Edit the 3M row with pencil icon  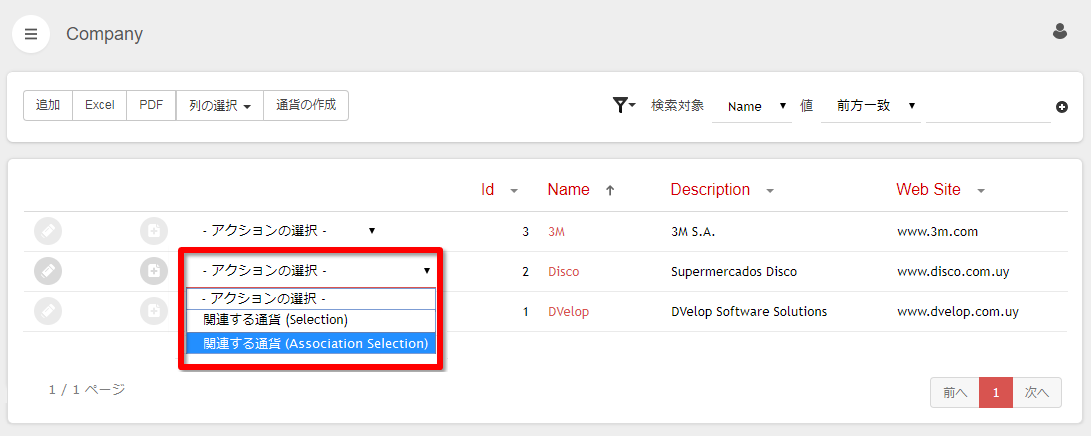[x=47, y=232]
